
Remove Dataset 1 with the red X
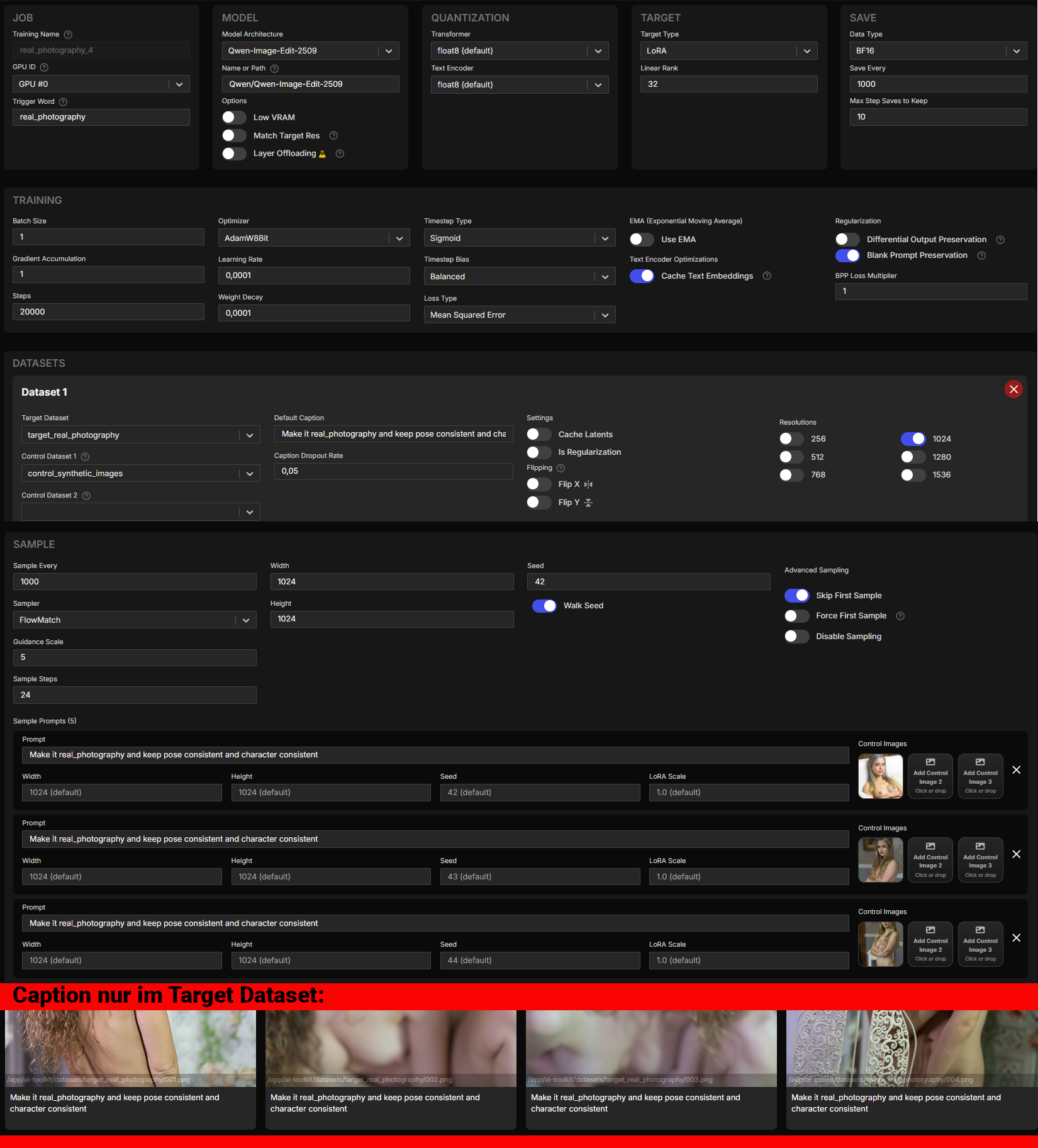[x=1013, y=389]
